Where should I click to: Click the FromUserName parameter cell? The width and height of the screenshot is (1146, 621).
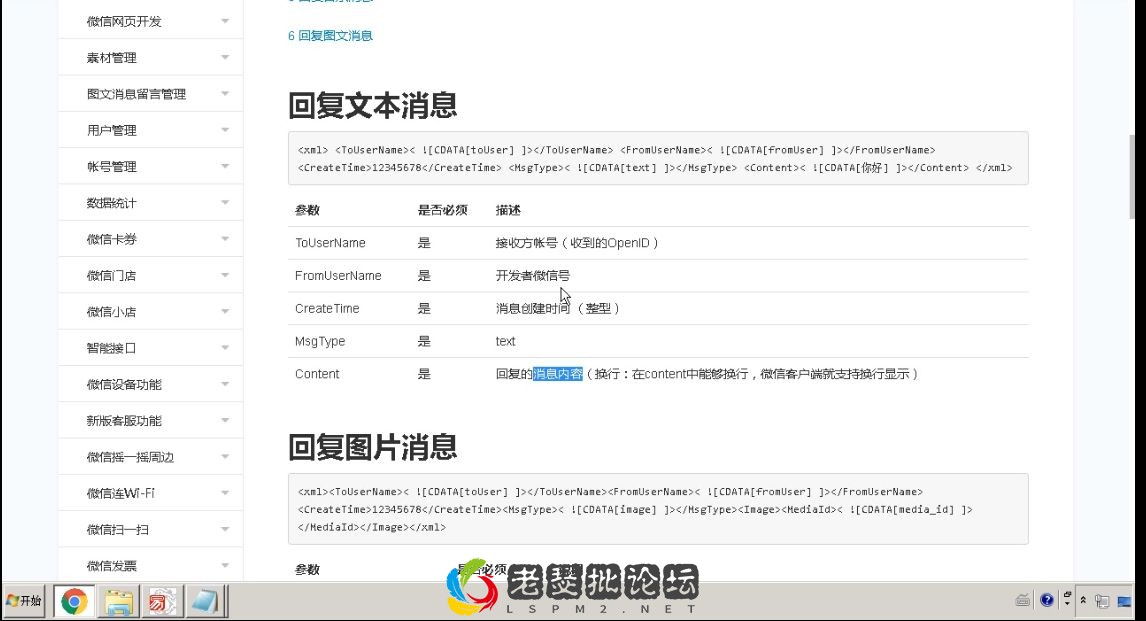(x=338, y=275)
